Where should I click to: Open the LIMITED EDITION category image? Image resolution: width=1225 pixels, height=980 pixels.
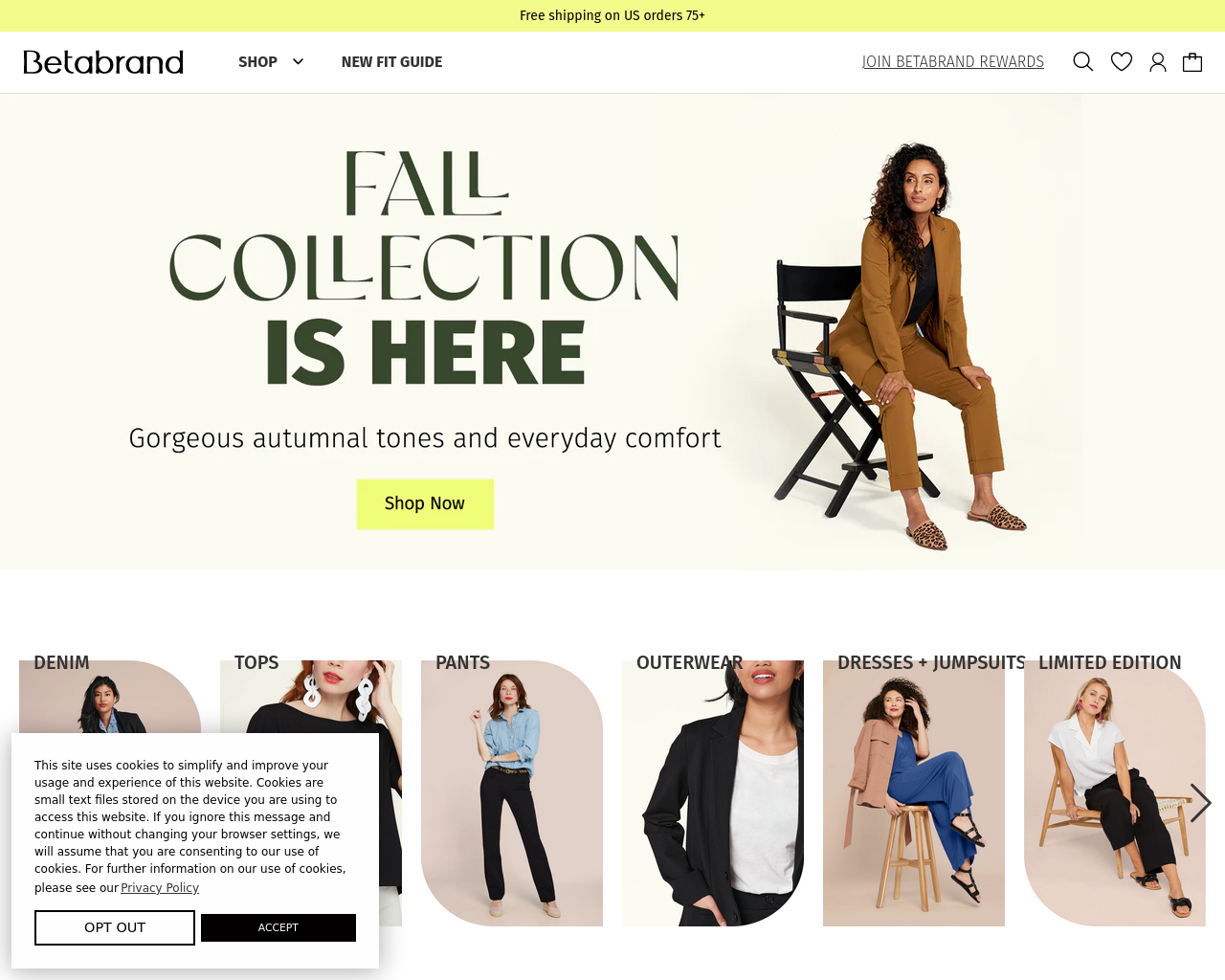click(x=1115, y=793)
